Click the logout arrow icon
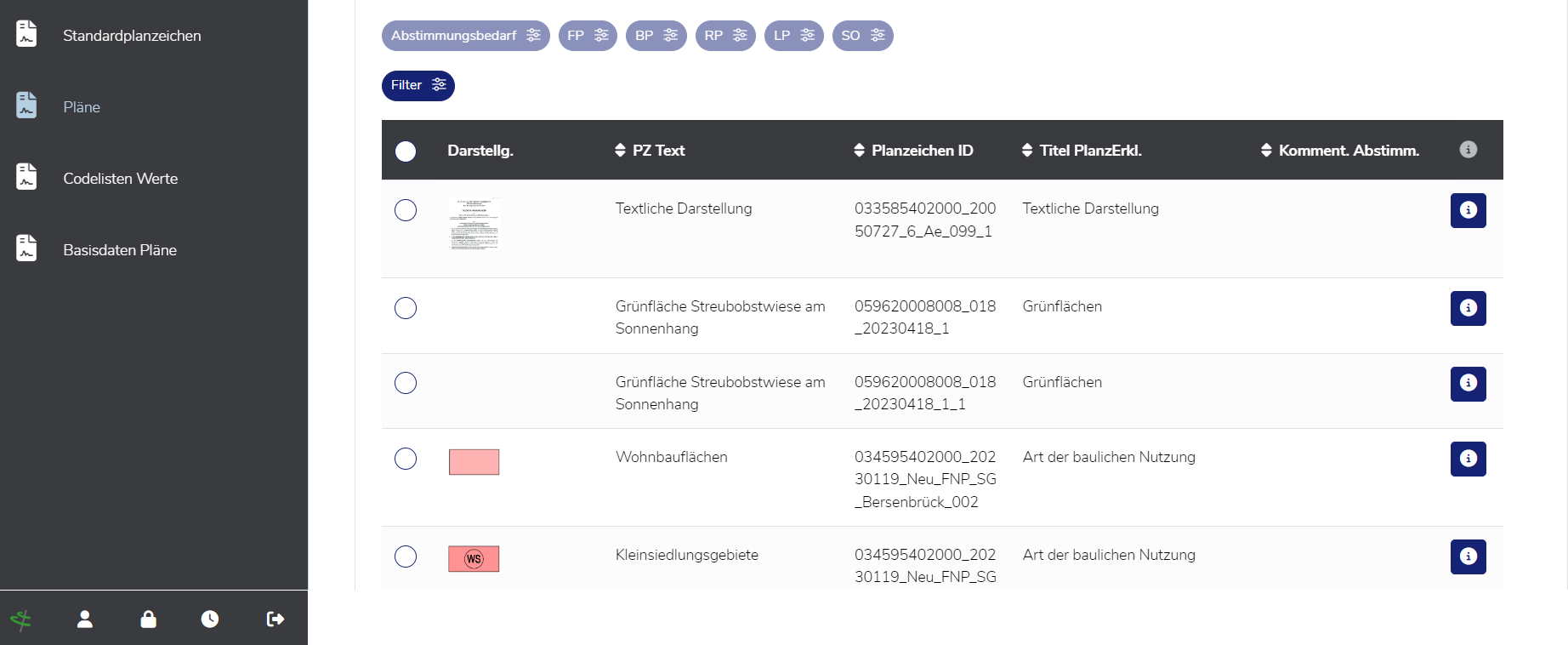This screenshot has width=1568, height=645. (275, 619)
